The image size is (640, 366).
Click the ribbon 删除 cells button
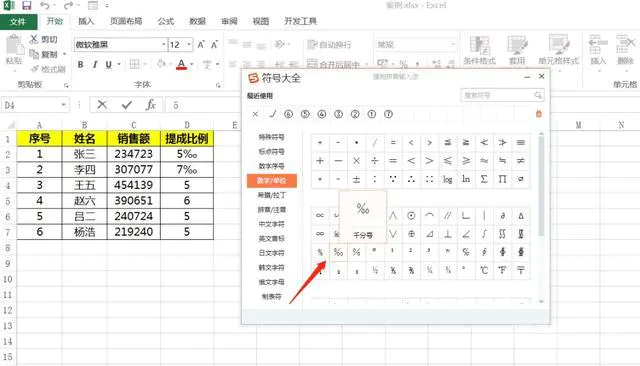point(625,50)
